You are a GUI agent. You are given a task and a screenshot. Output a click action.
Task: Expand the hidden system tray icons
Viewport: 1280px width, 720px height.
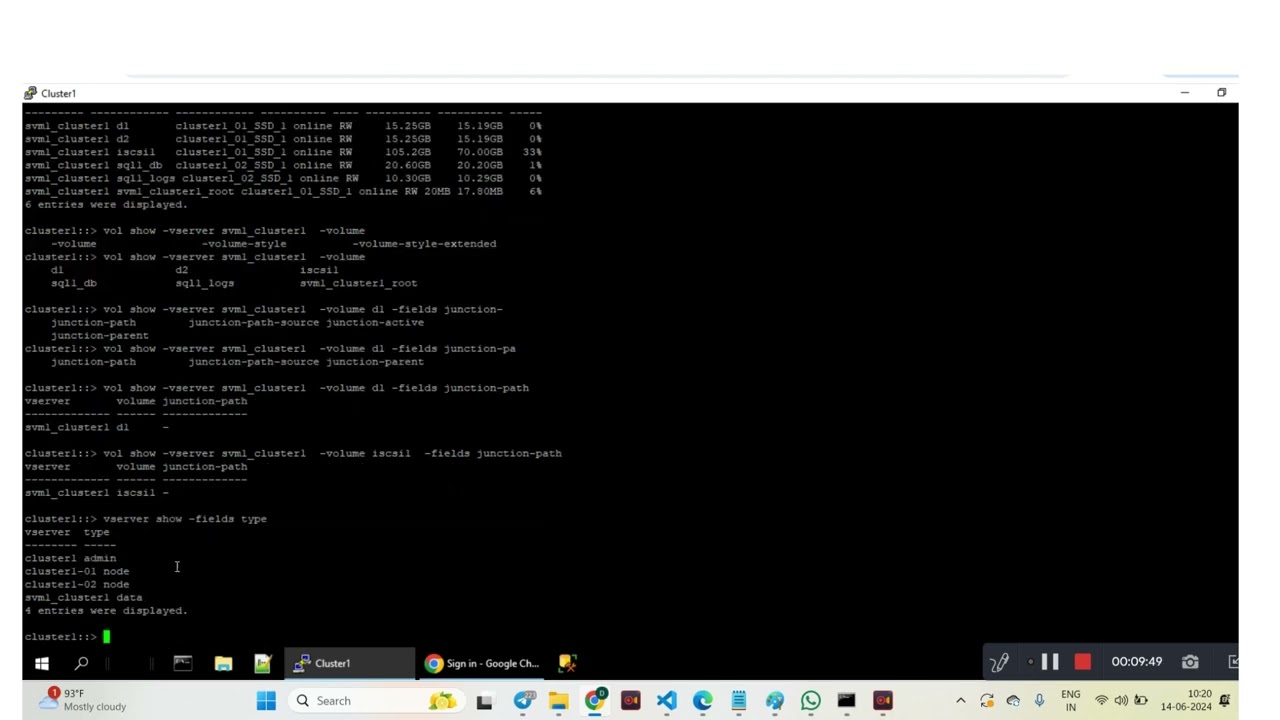961,701
